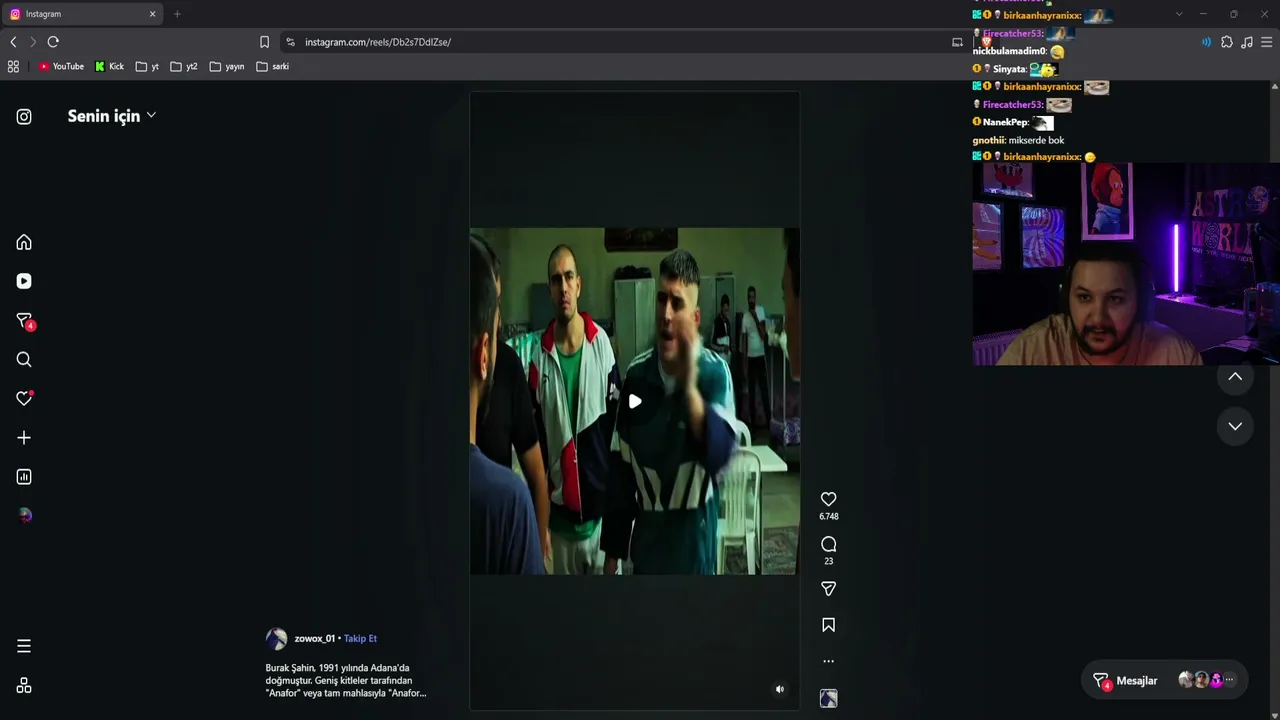Open Instagram home from the sidebar
Screen dimensions: 1280x720
[24, 243]
